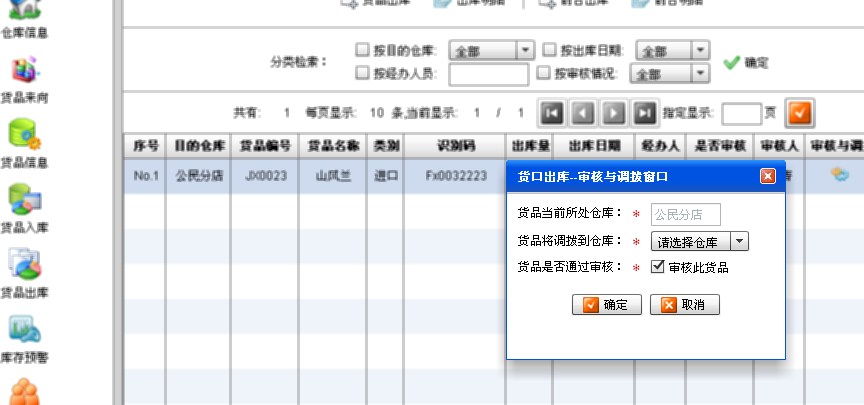
Task: Jump to the first page of results
Action: pyautogui.click(x=552, y=114)
